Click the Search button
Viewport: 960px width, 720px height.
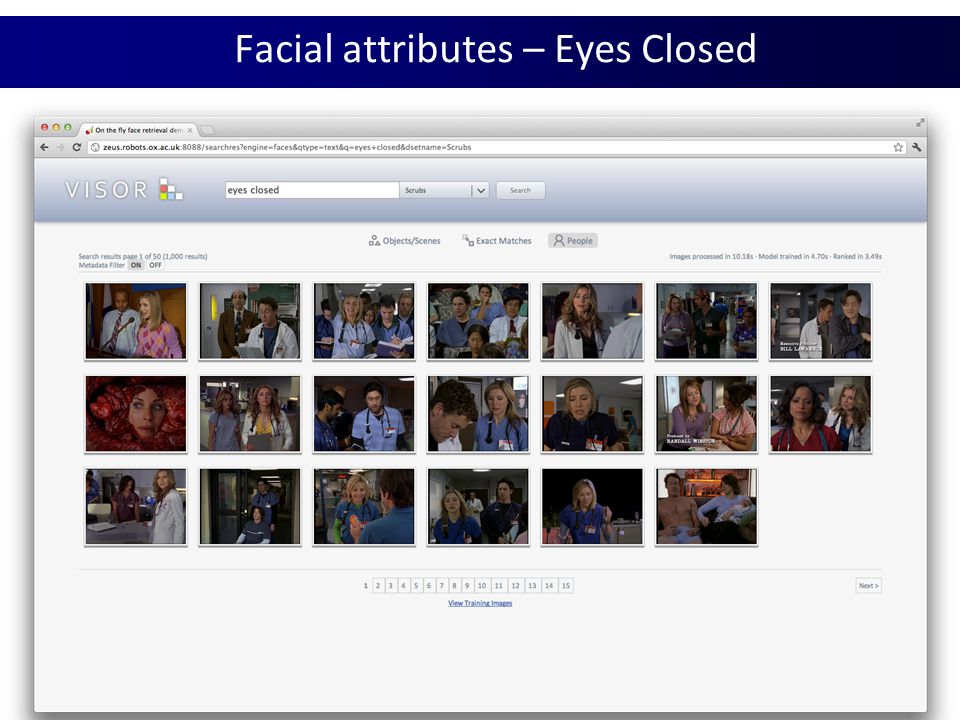(520, 190)
